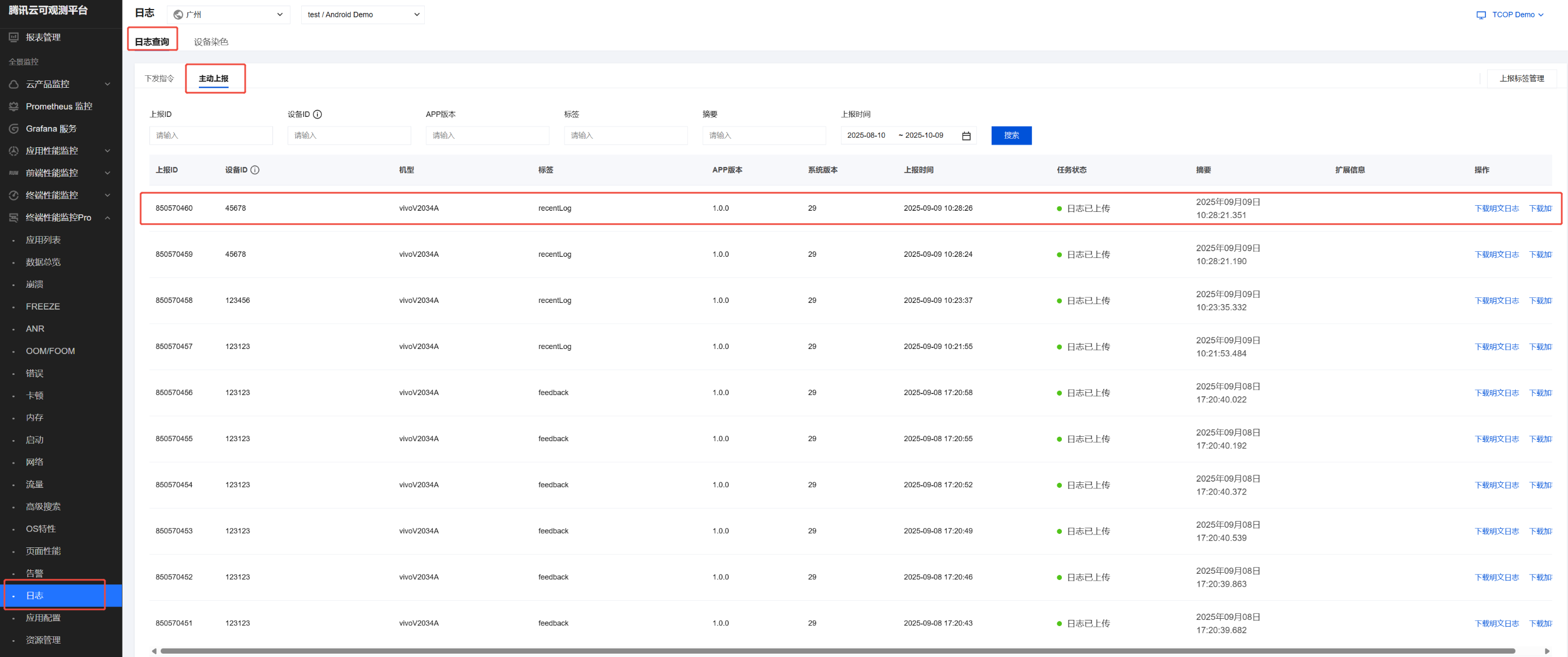Click the 设备ID info icon in the table header
1568x657 pixels.
tap(255, 170)
